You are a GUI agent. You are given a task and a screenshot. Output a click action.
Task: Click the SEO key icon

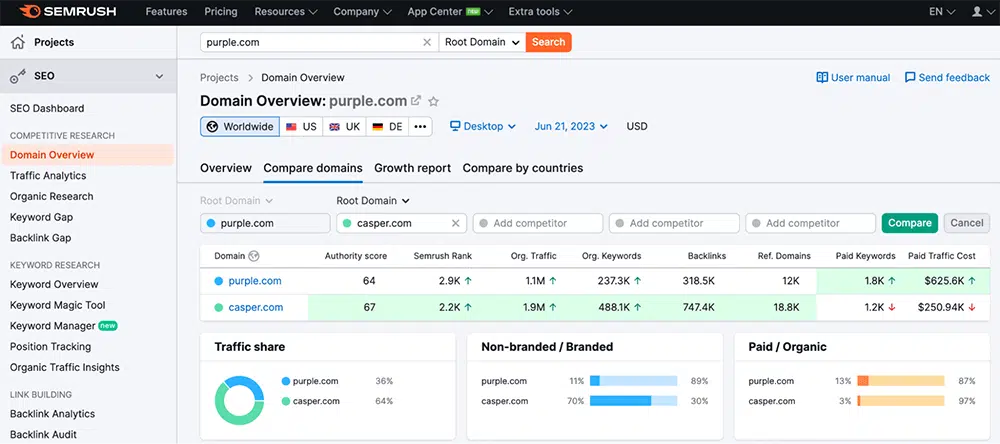click(18, 76)
